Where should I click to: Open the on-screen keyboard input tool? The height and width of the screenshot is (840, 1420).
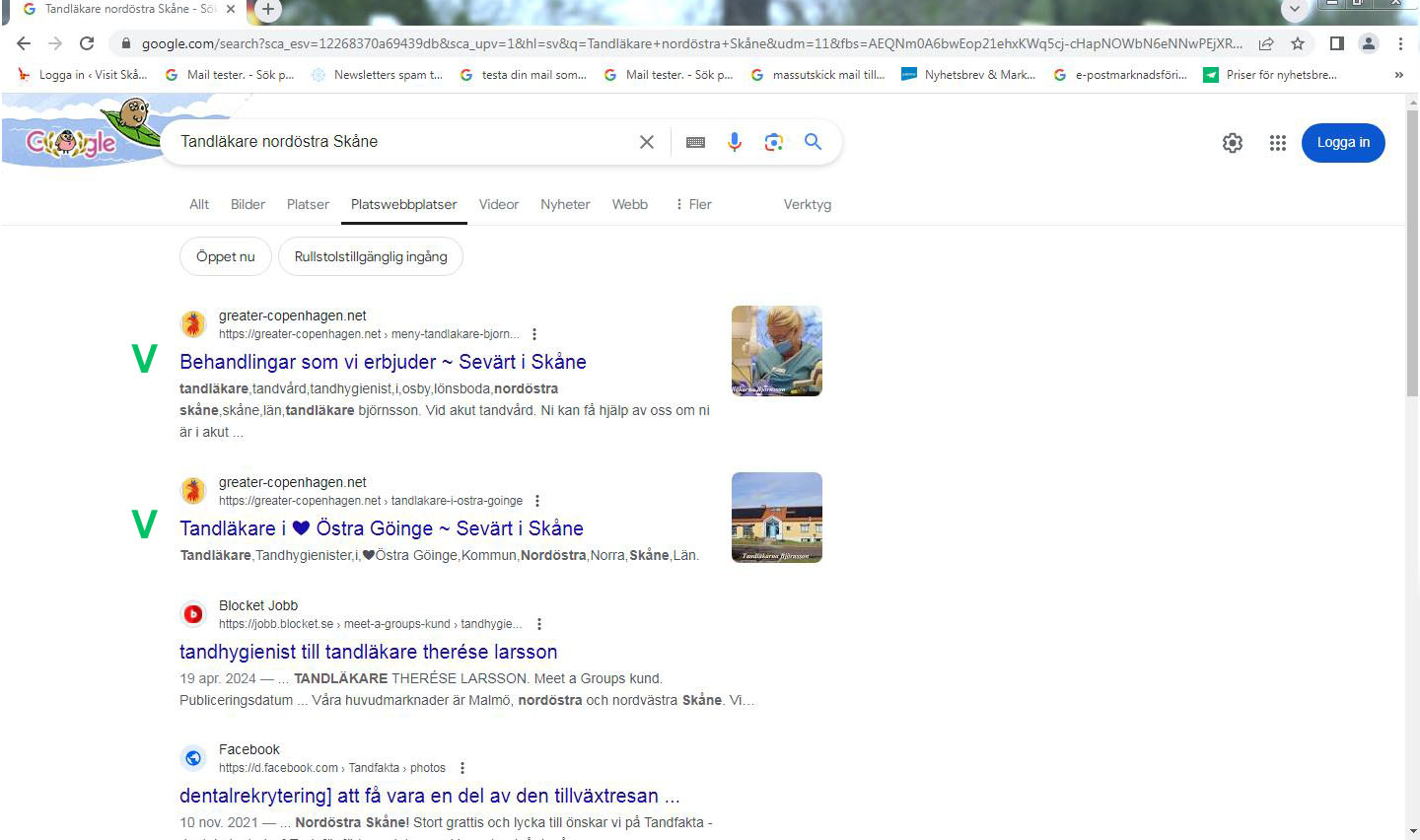695,142
